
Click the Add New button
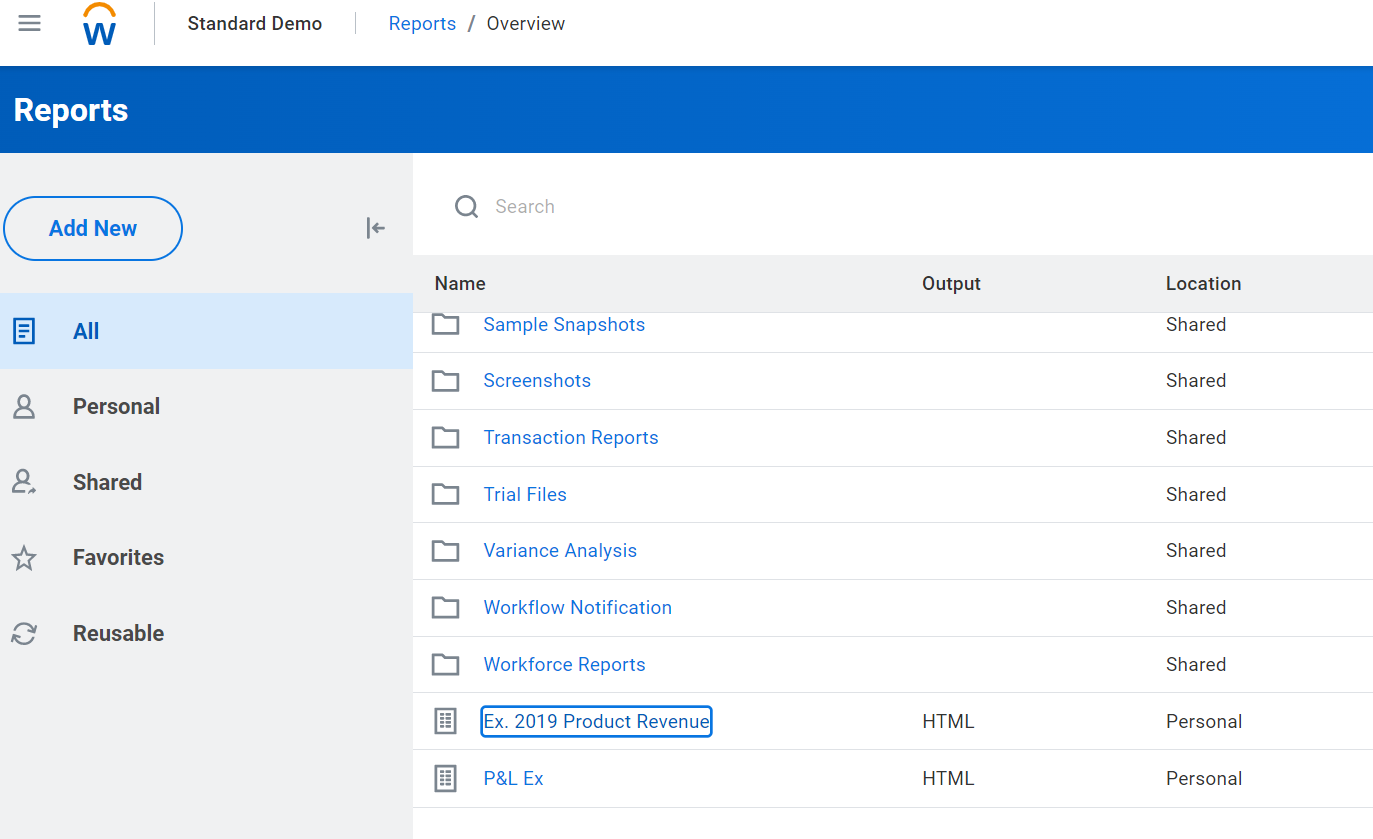tap(93, 228)
